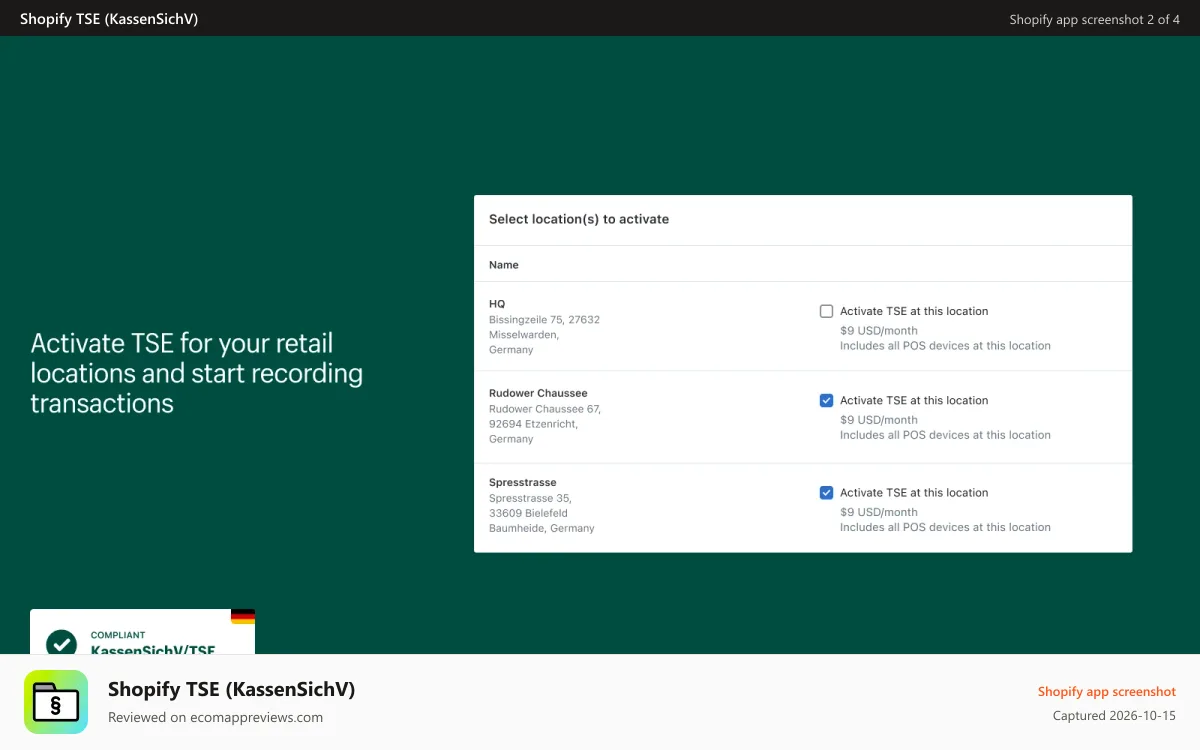Enable TSE checkbox for HQ location
Viewport: 1200px width, 750px height.
[826, 311]
